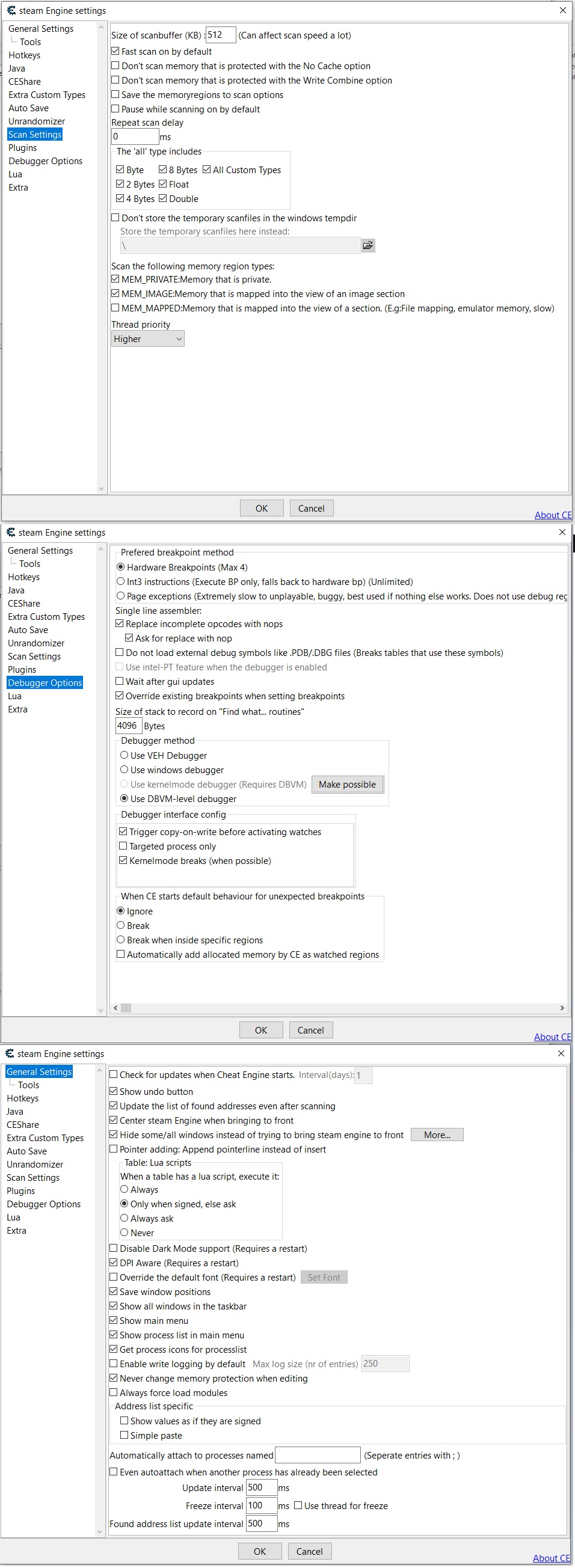Image resolution: width=575 pixels, height=1568 pixels.
Task: Click the auto-attach process names field
Action: (318, 1456)
